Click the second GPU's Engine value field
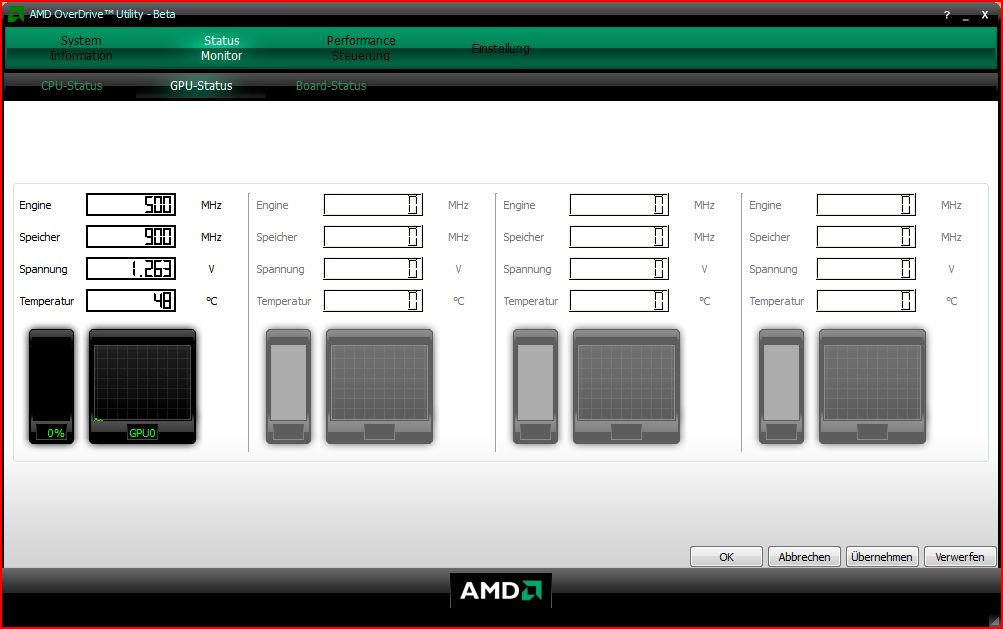 373,205
